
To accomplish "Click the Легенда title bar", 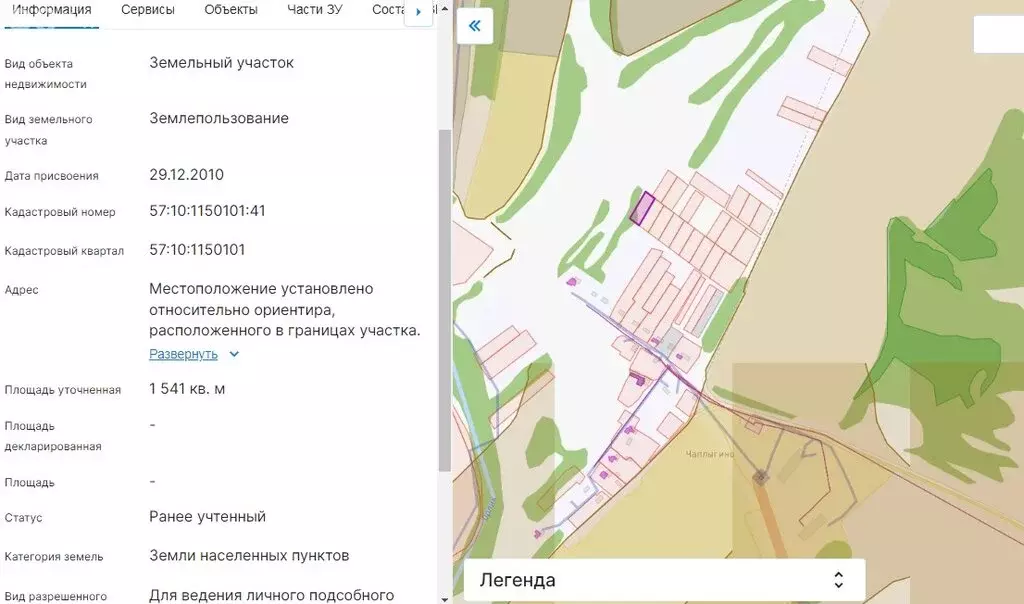I will (x=520, y=580).
